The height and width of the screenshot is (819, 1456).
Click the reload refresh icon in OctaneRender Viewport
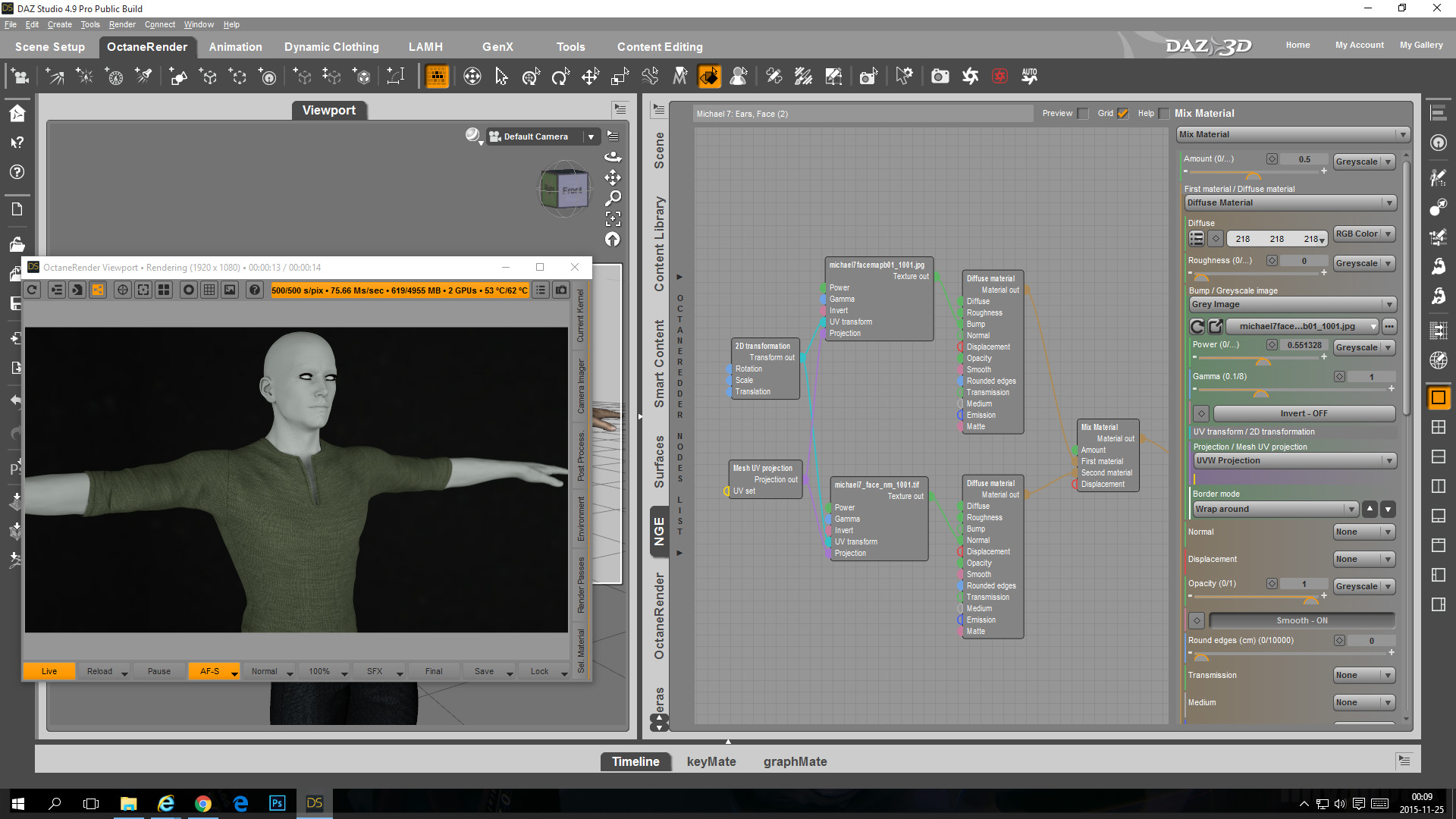tap(32, 290)
